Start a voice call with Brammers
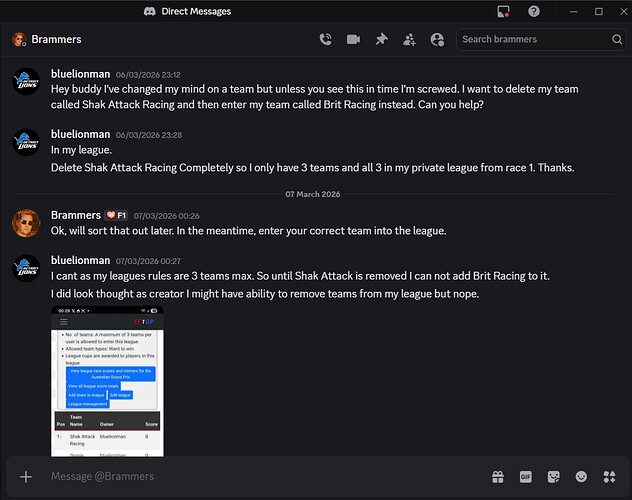Image resolution: width=632 pixels, height=500 pixels. pyautogui.click(x=325, y=40)
